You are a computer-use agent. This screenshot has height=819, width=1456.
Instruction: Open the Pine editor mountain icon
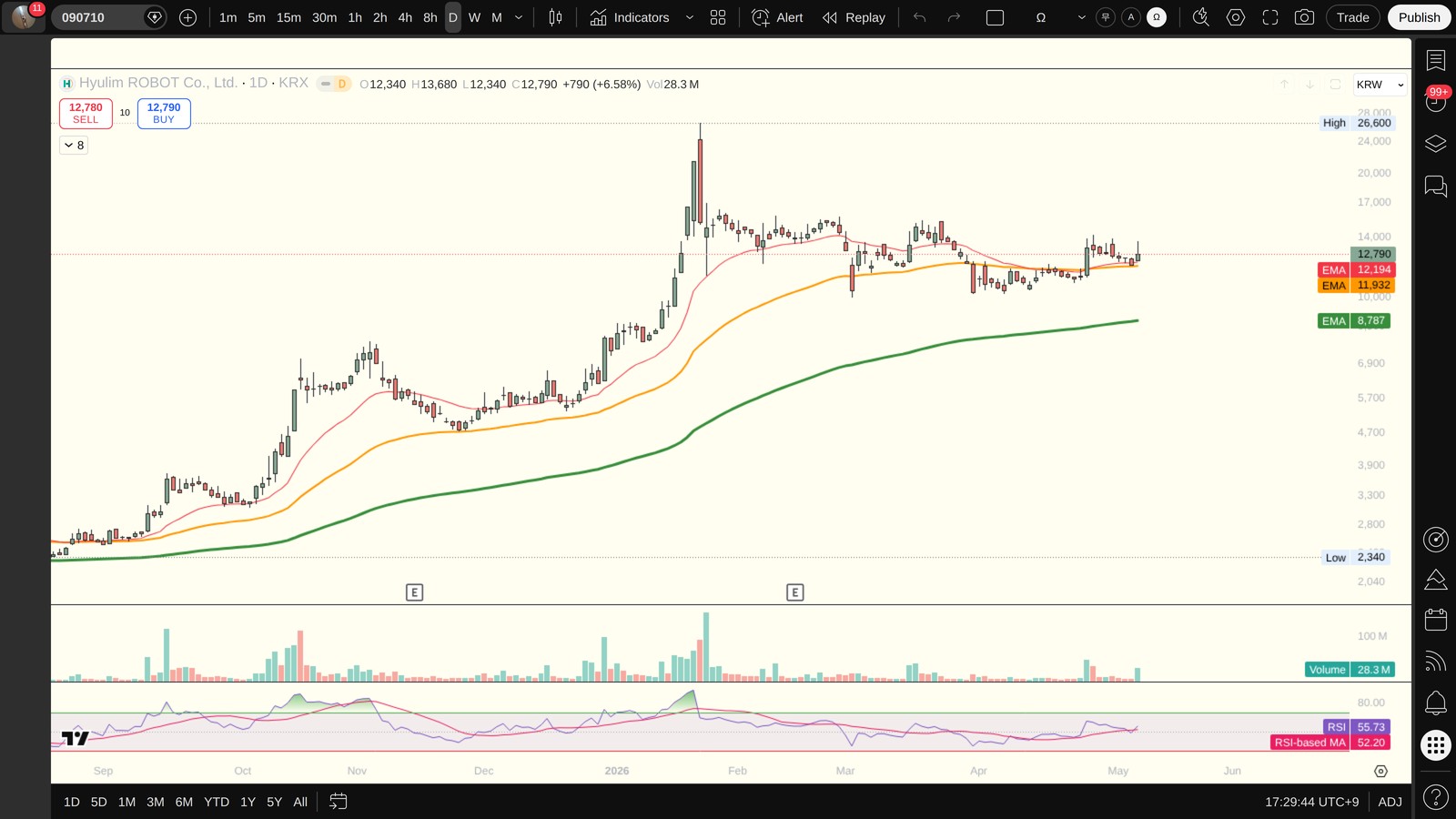(1436, 580)
